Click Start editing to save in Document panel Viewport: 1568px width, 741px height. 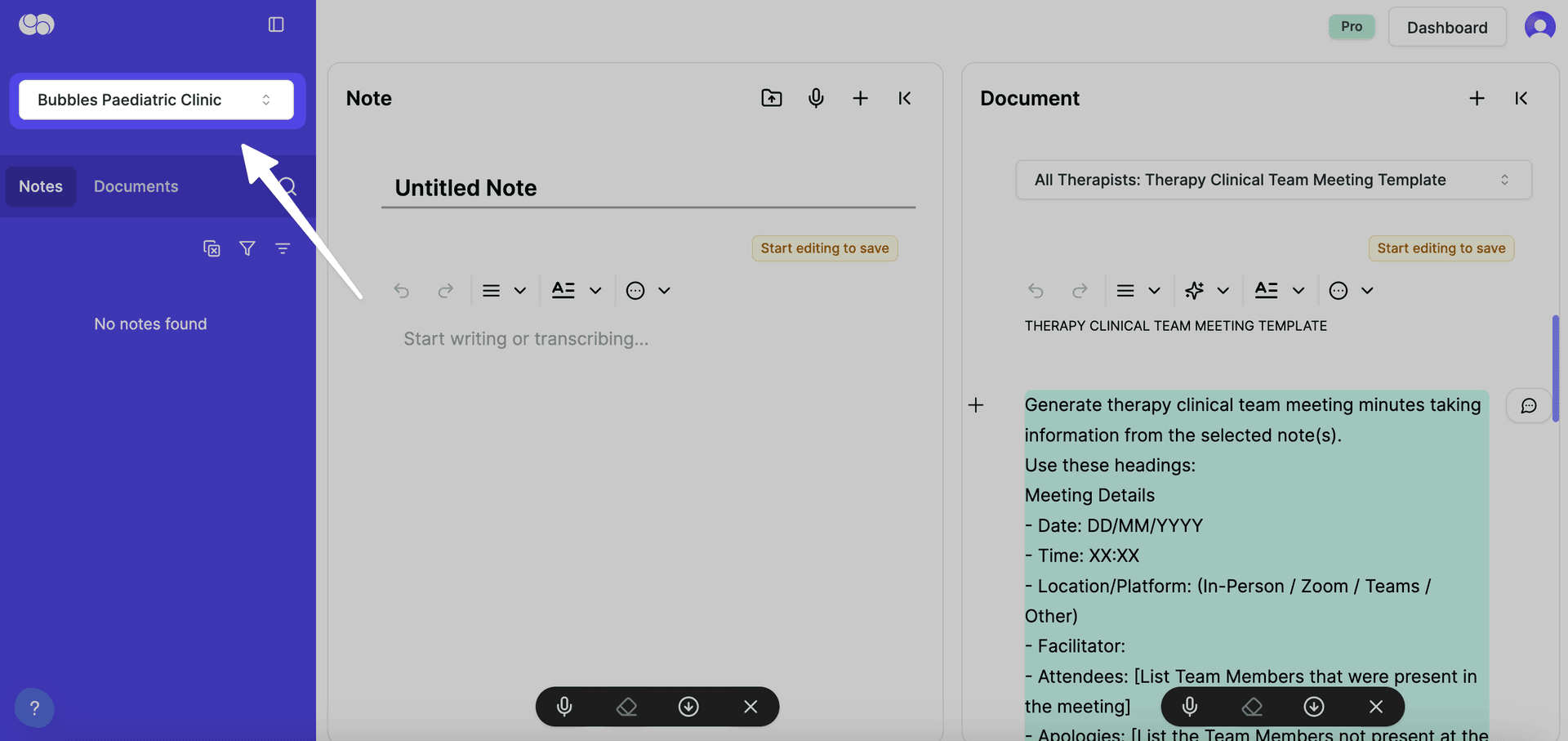click(x=1441, y=248)
